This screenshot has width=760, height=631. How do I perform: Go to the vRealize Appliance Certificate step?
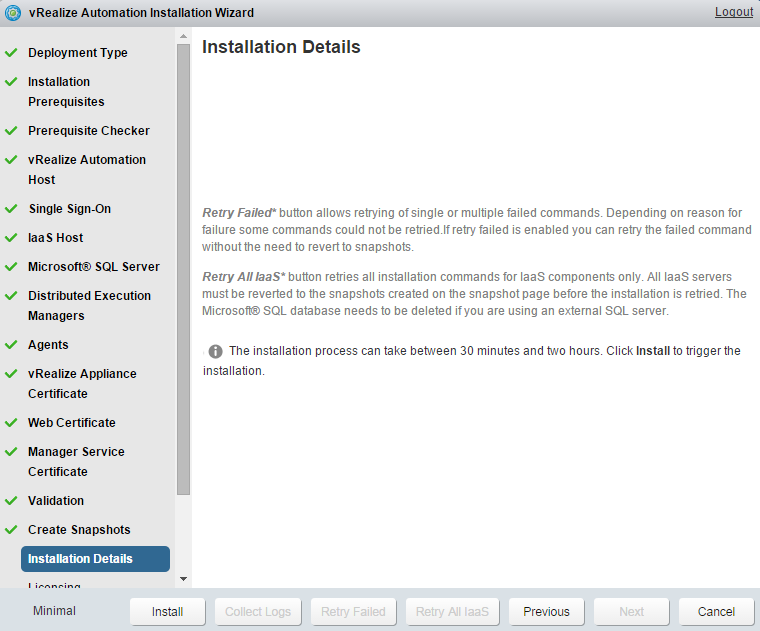(x=82, y=384)
